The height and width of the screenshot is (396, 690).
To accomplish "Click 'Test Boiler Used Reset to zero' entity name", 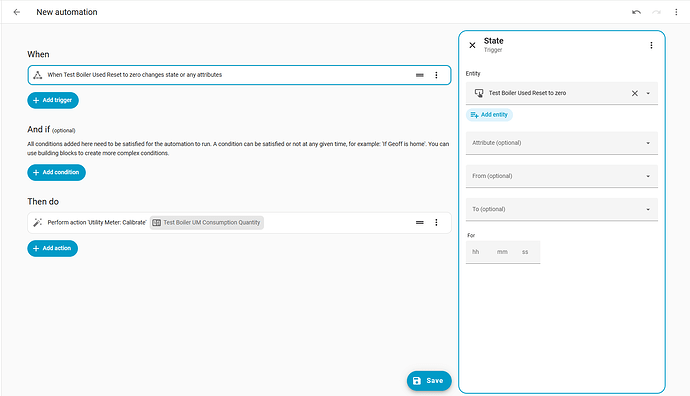I will pos(527,93).
